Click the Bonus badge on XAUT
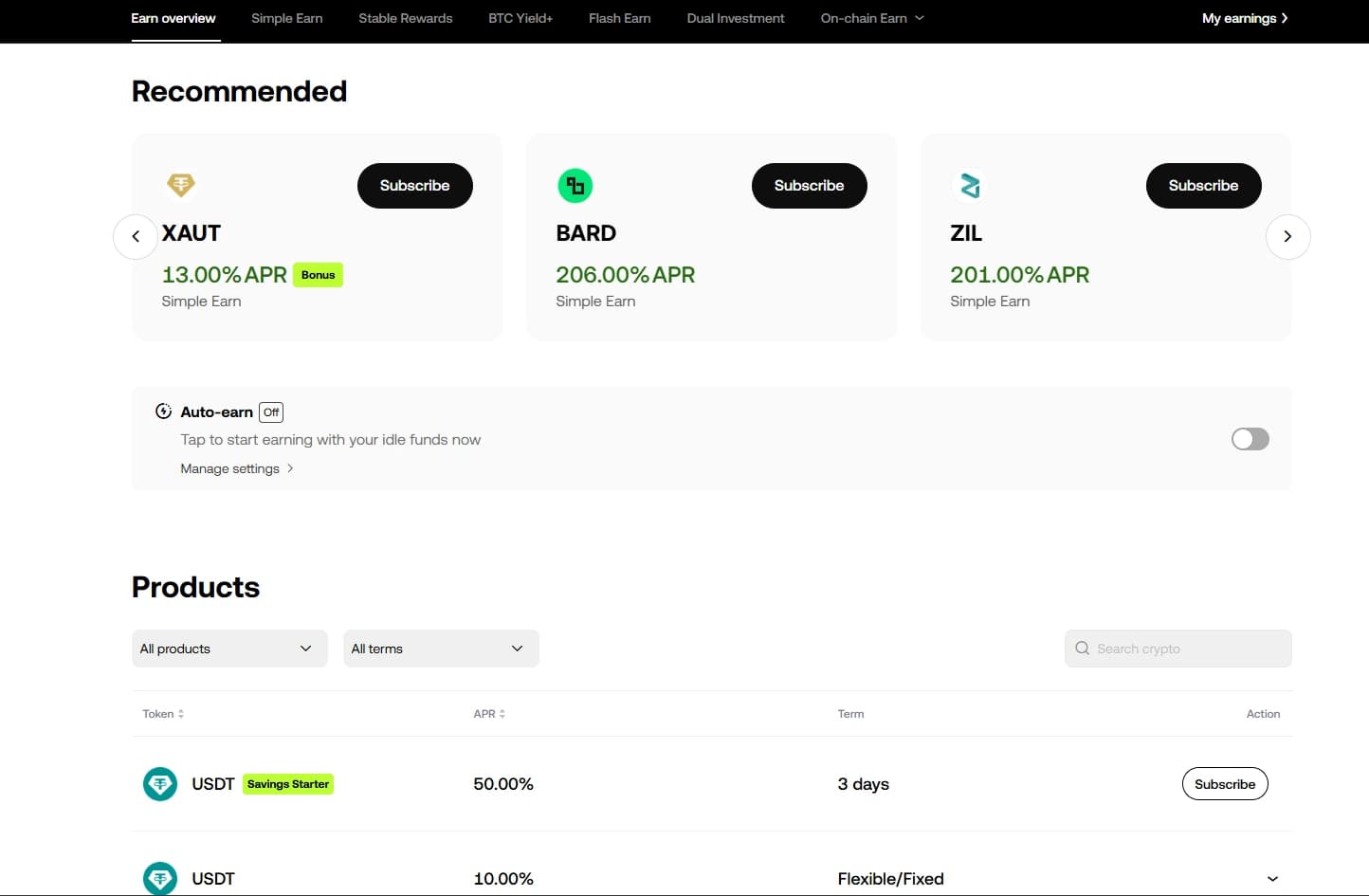1369x896 pixels. 319,275
